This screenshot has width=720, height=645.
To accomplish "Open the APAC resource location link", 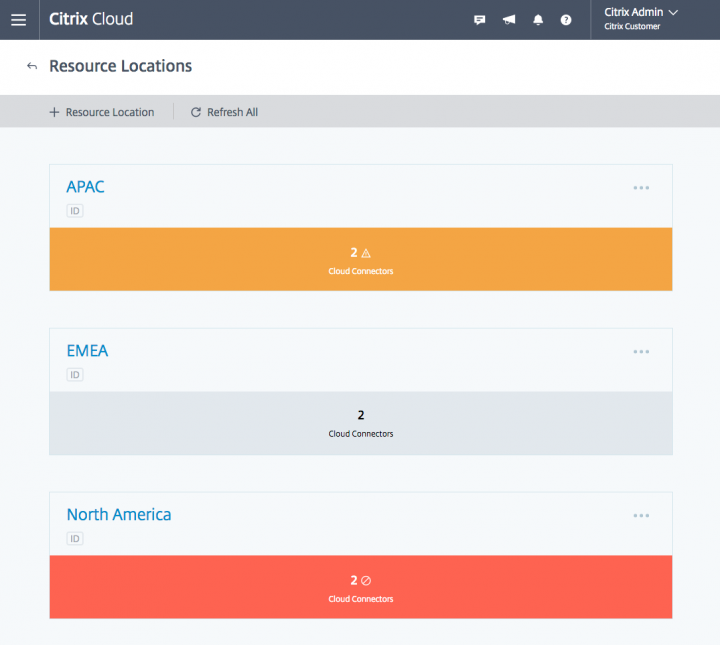I will point(85,187).
